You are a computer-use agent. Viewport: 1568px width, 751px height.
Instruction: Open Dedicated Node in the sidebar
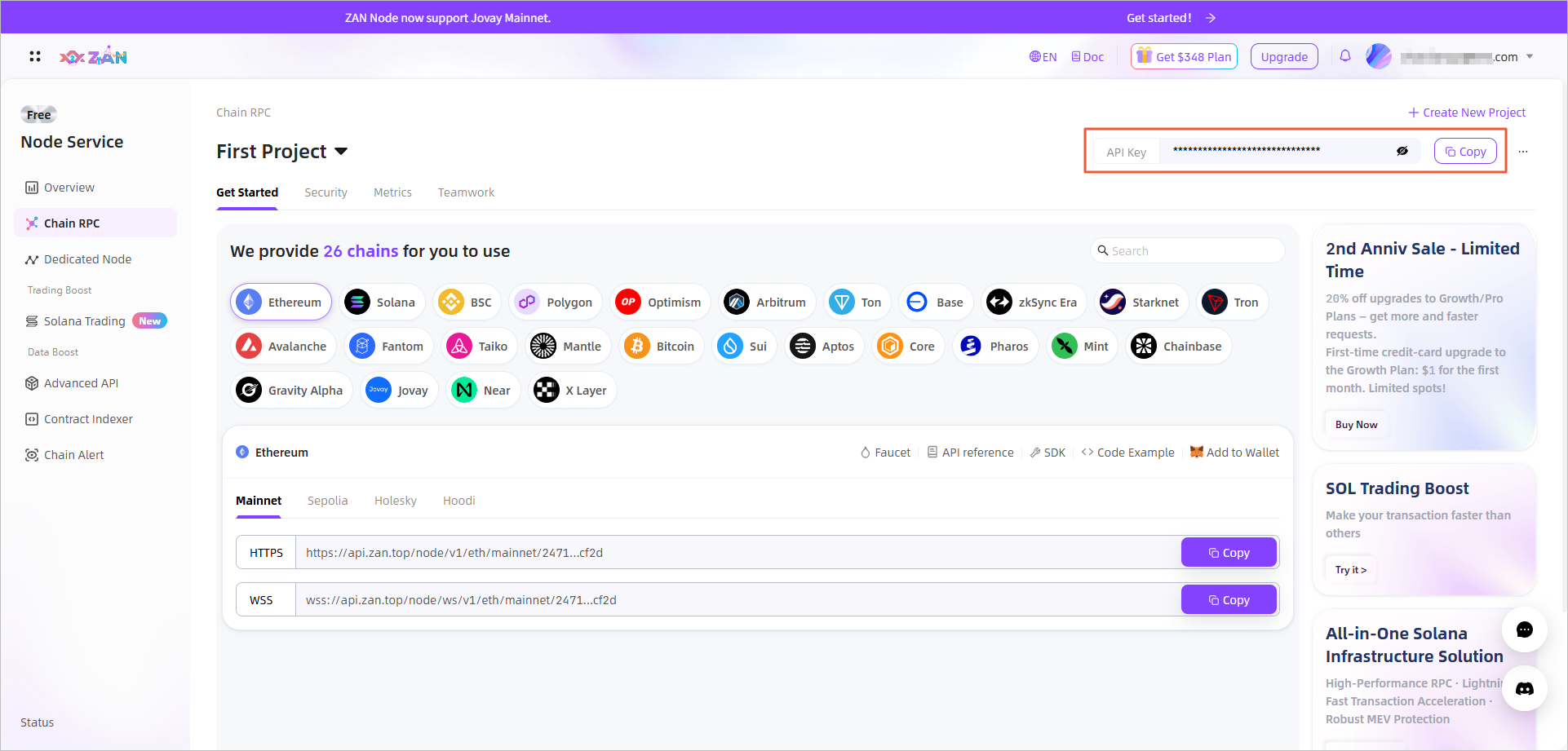point(95,259)
